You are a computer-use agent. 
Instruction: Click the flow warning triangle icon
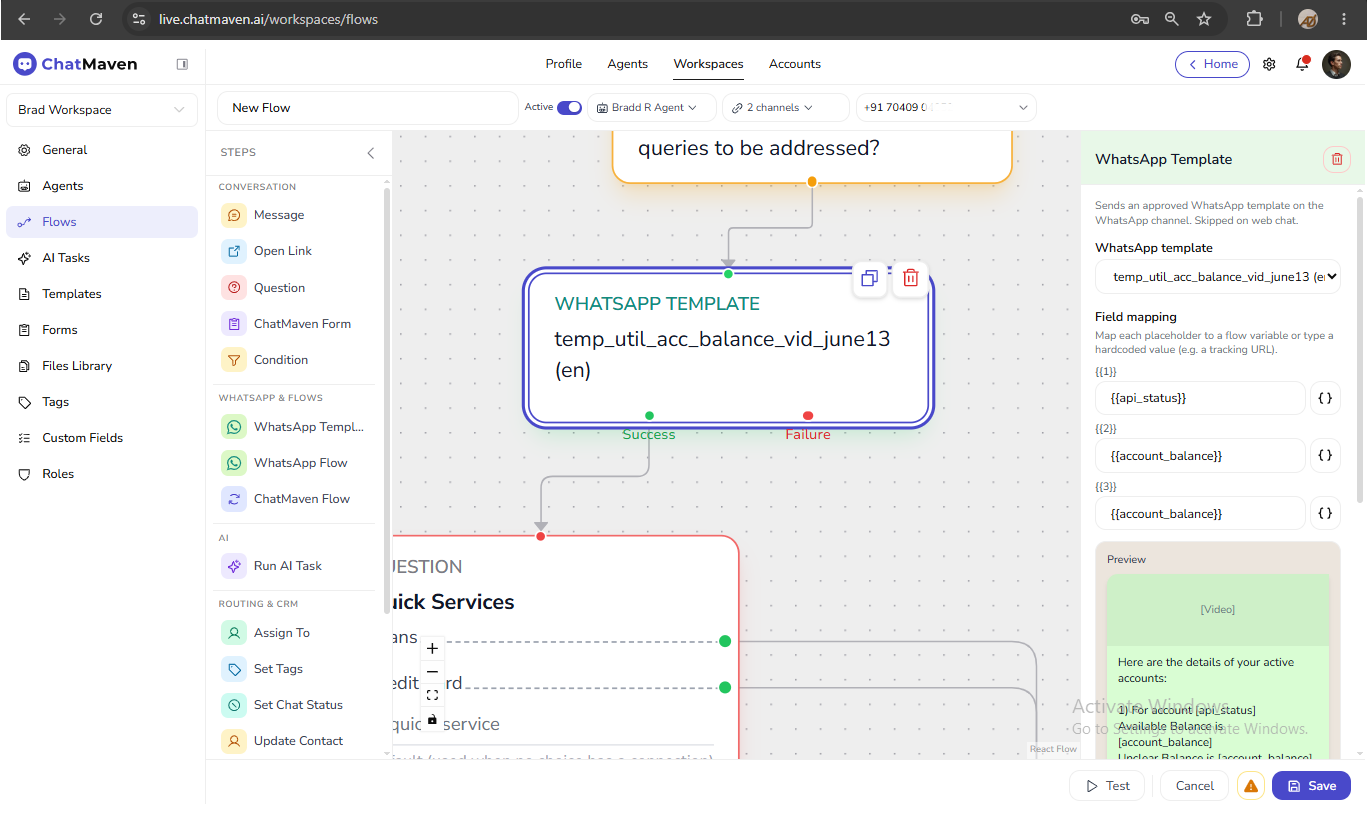coord(1251,786)
